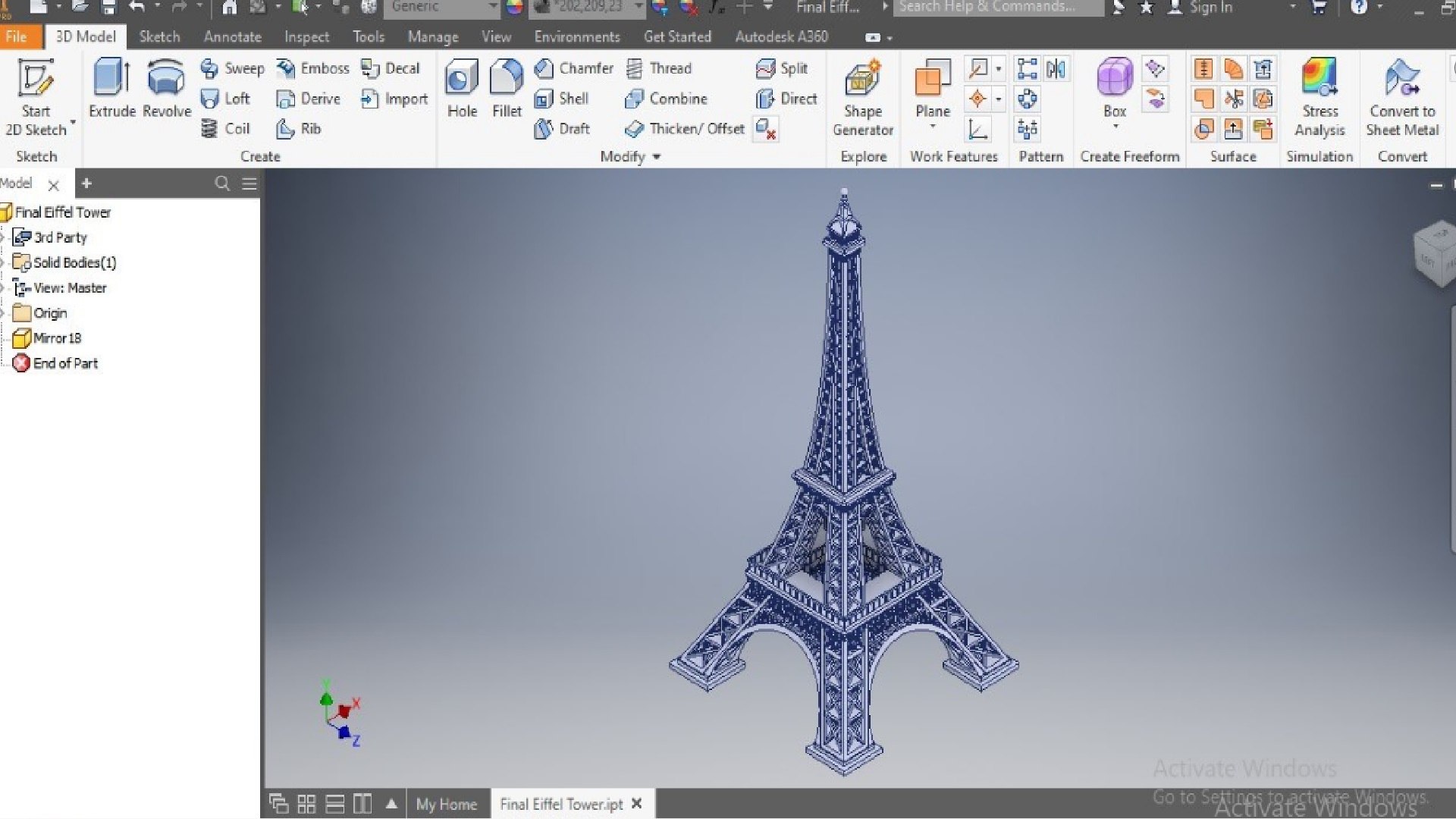
Task: Click Sign In
Action: 1200,8
